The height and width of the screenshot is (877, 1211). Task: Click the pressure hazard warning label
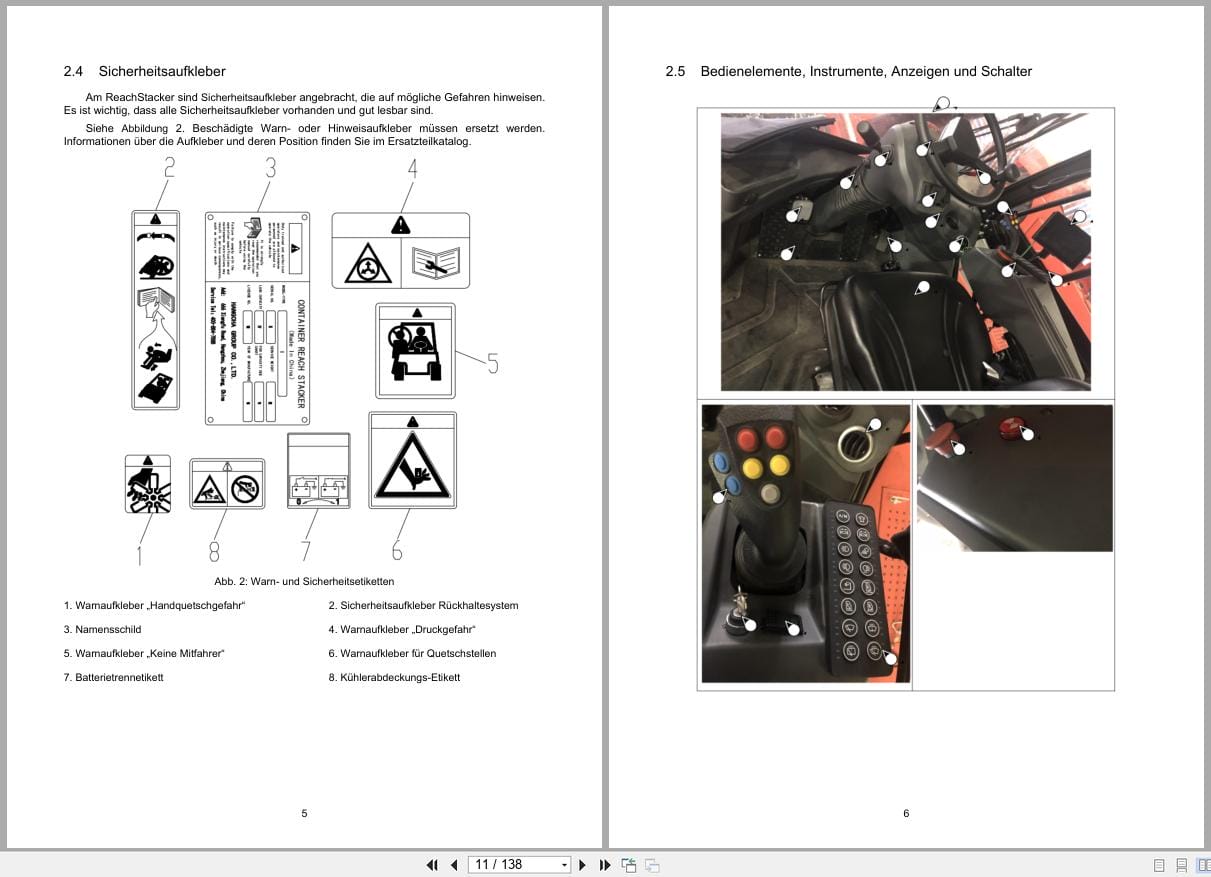click(401, 250)
